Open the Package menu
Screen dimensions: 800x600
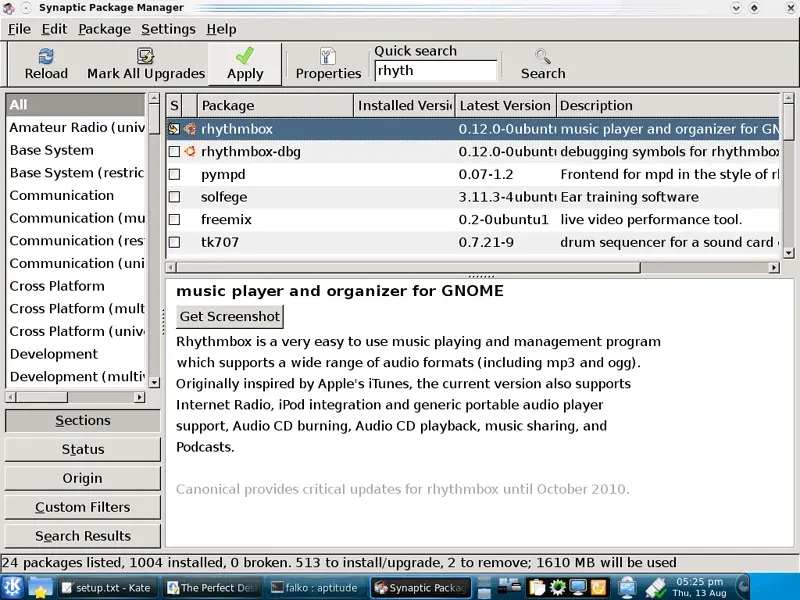pos(105,29)
